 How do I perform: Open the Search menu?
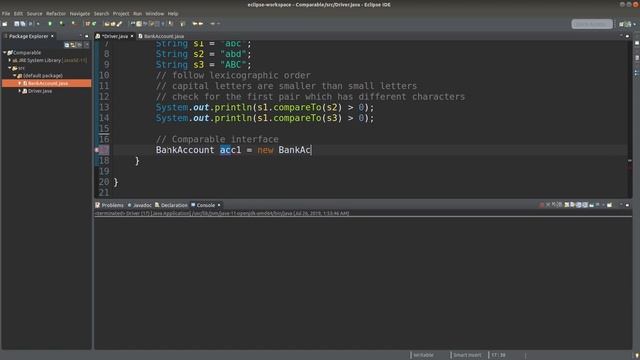click(101, 13)
